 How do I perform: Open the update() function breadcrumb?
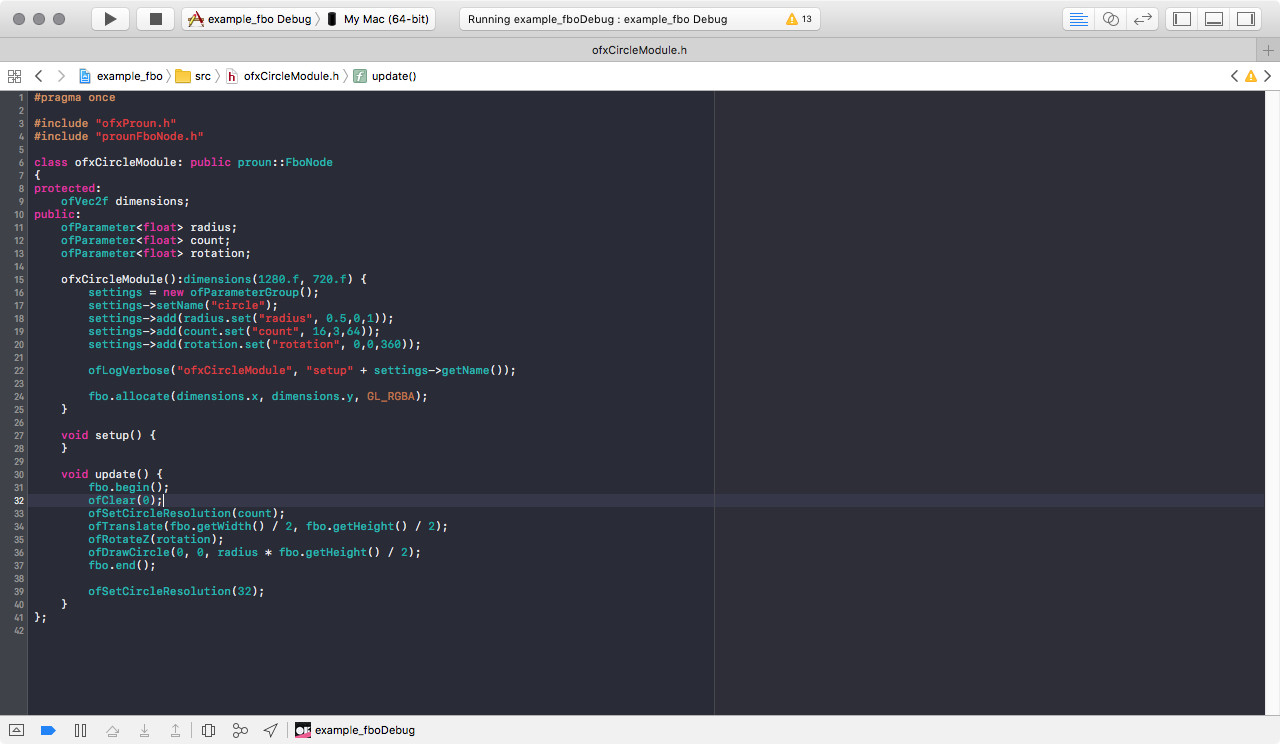click(x=385, y=76)
